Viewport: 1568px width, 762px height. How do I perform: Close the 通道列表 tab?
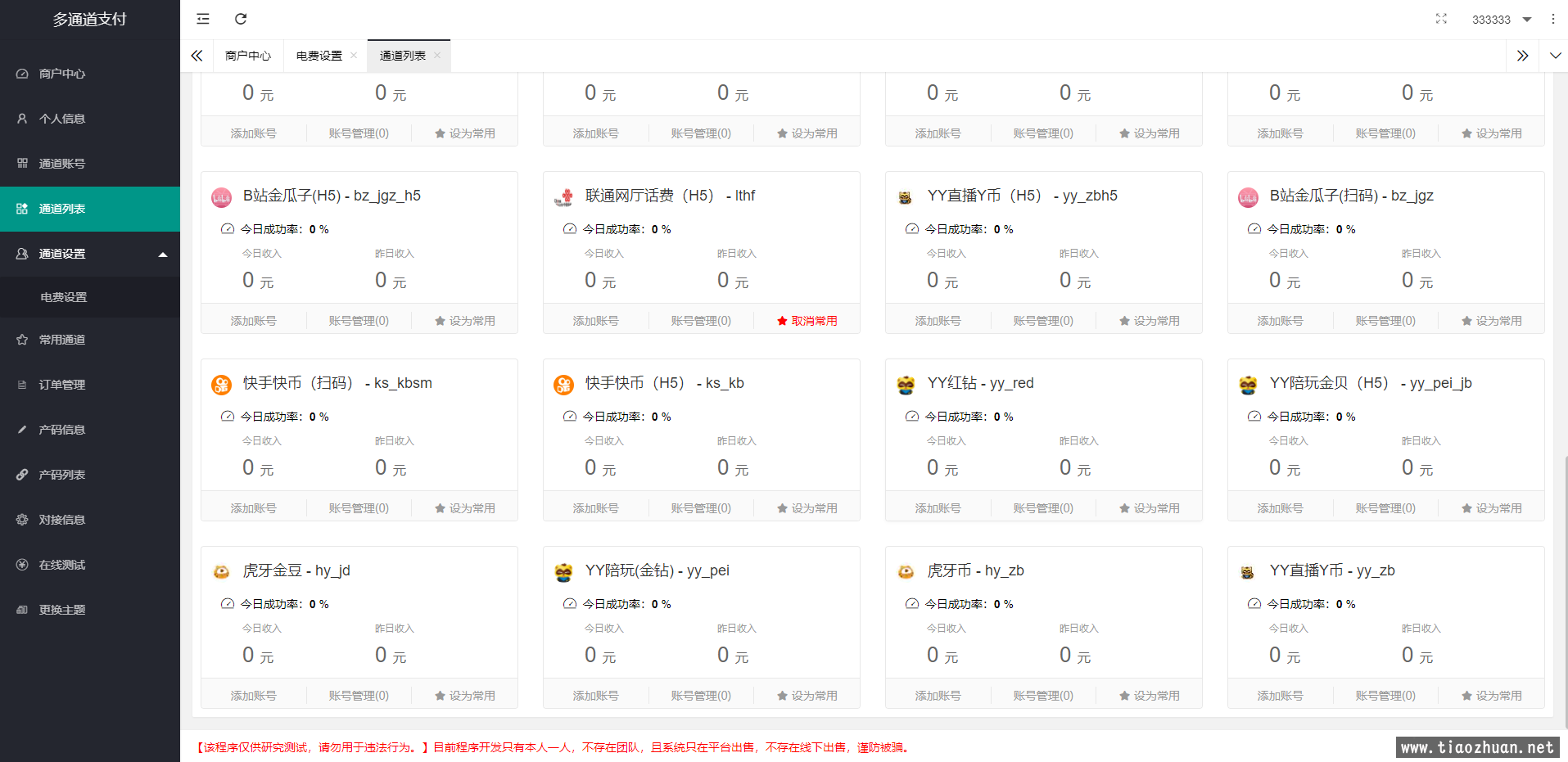point(437,56)
